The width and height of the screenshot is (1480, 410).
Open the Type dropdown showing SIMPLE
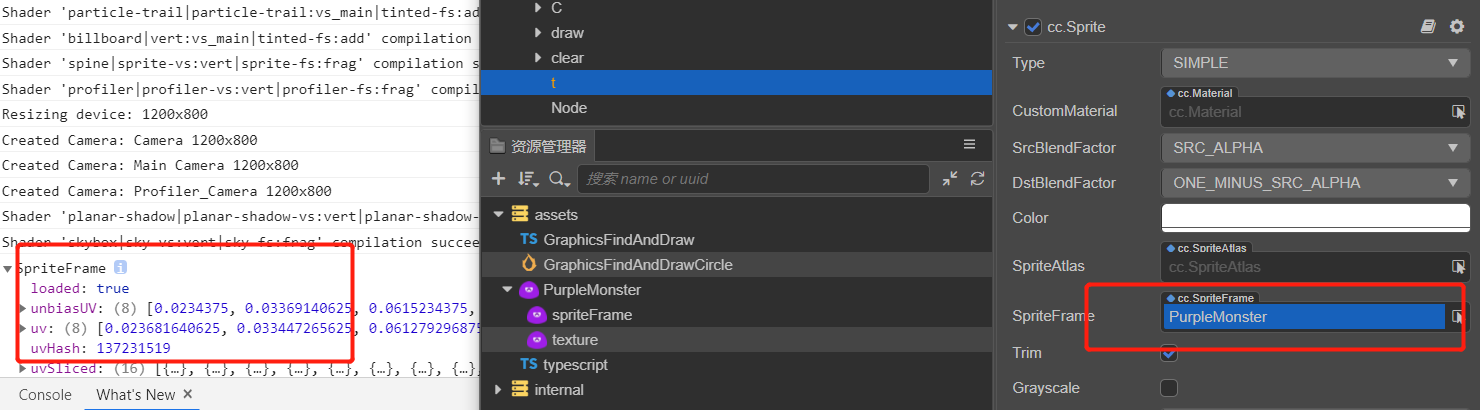click(1315, 63)
